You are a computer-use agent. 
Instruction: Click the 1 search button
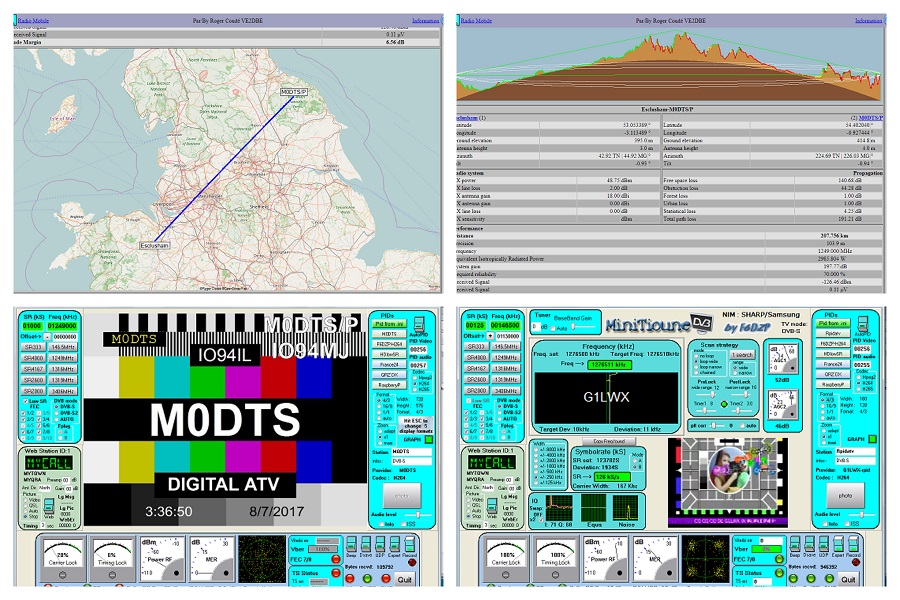click(x=742, y=355)
